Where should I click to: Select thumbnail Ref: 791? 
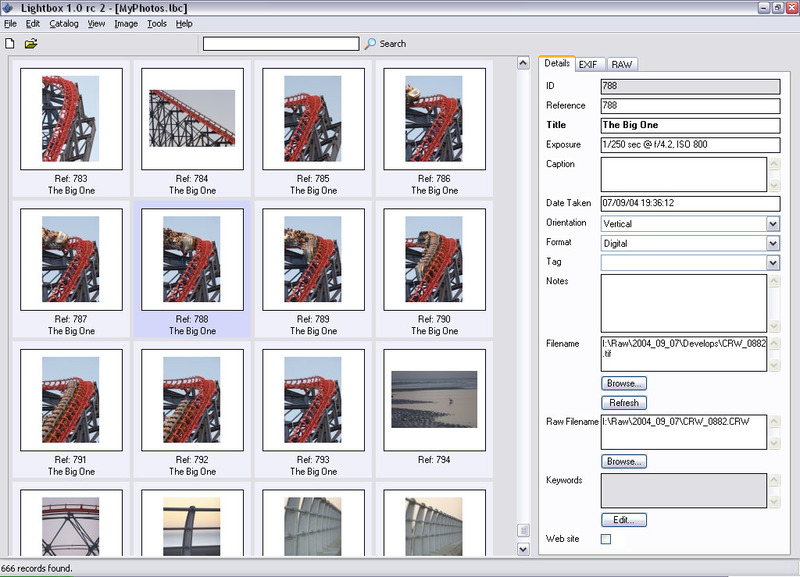tap(71, 400)
